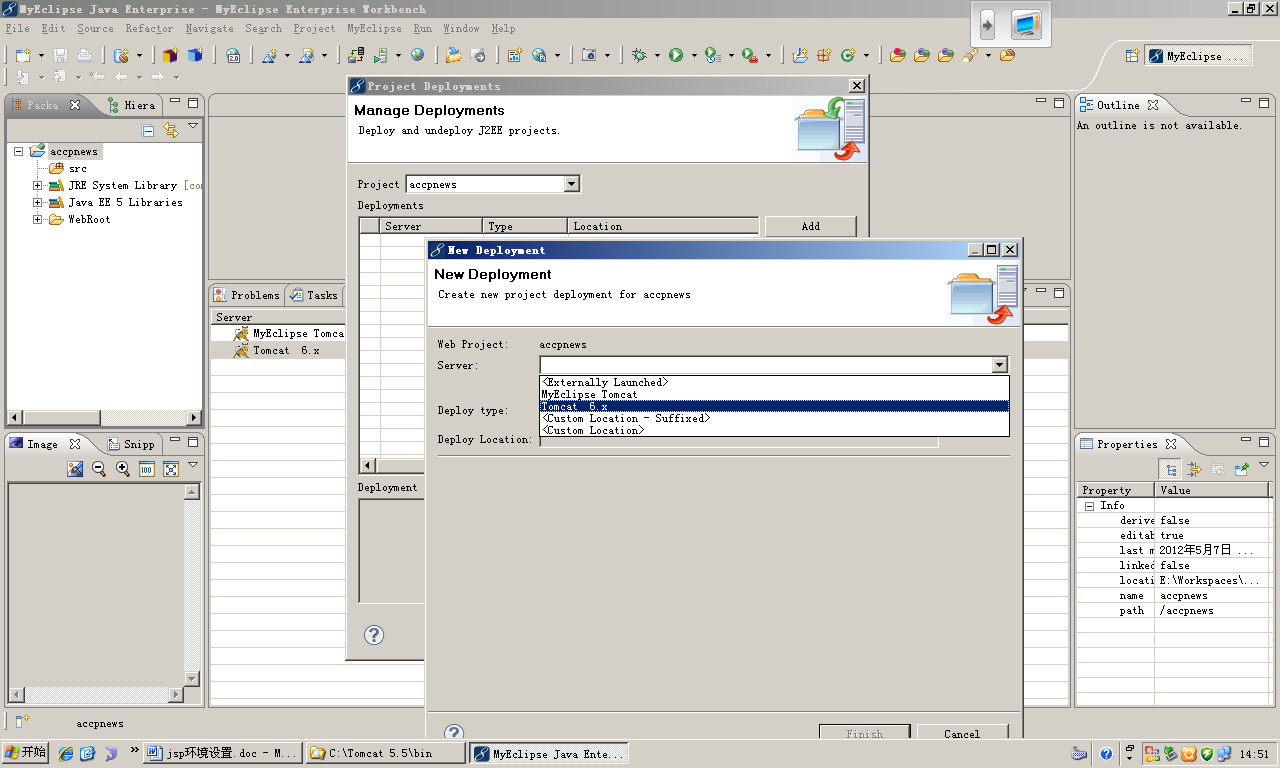Switch to the Tasks tab
Viewport: 1280px width, 768px height.
(313, 295)
